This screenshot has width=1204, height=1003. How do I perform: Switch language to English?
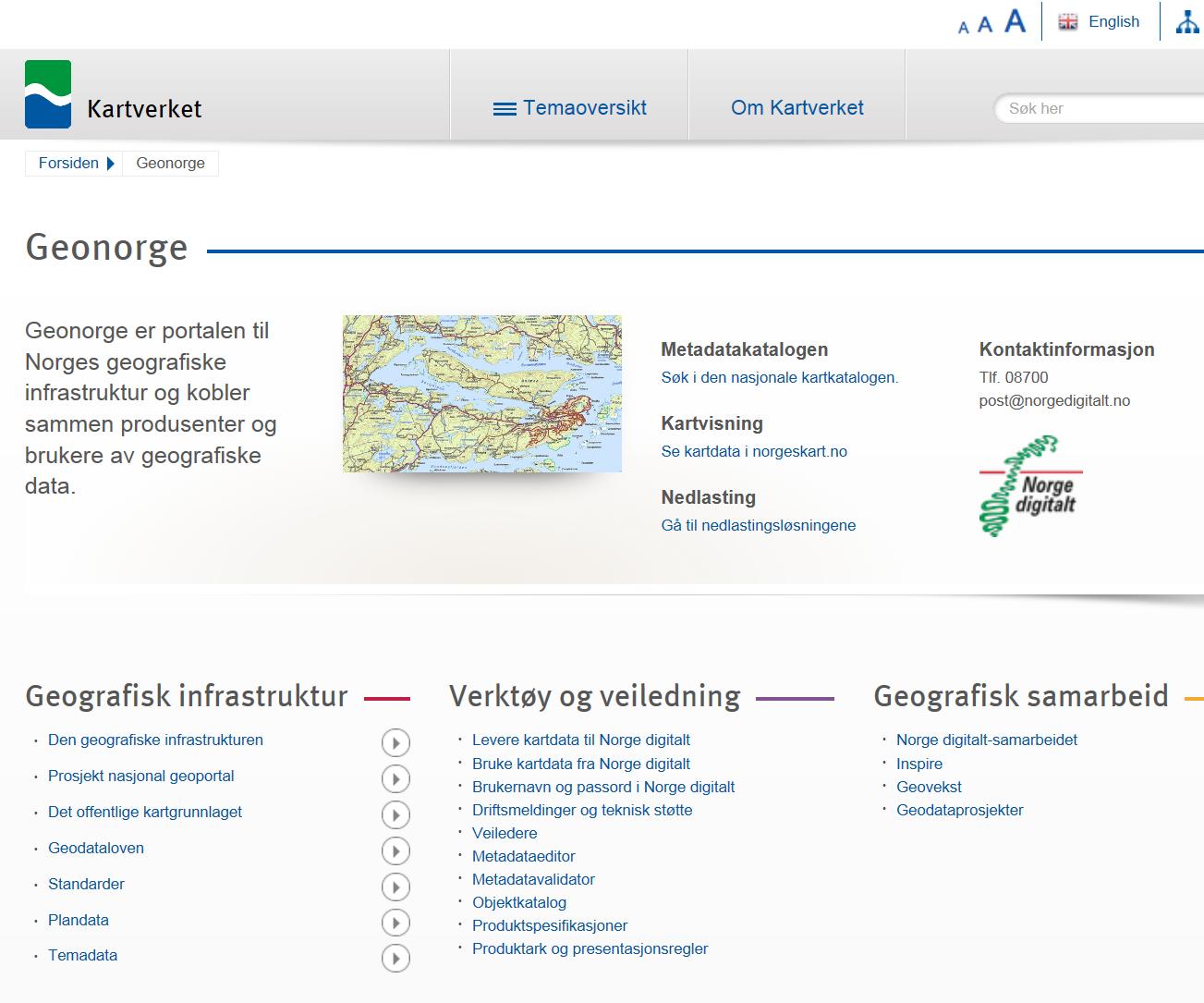(x=1113, y=21)
